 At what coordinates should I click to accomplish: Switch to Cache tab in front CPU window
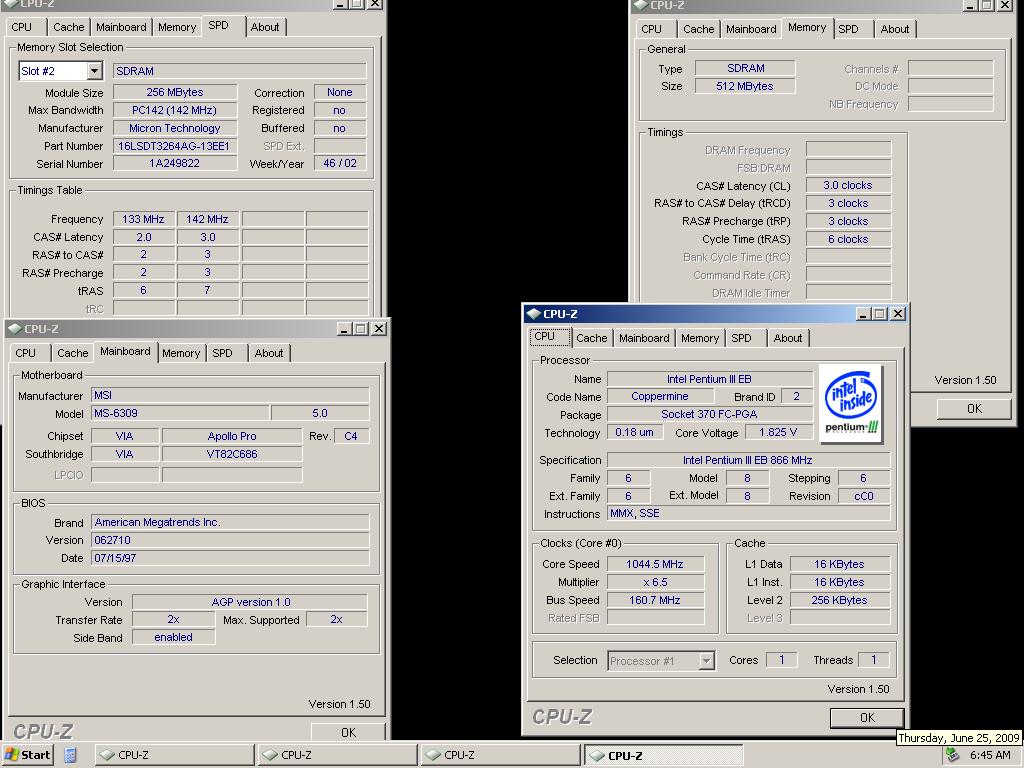[592, 338]
